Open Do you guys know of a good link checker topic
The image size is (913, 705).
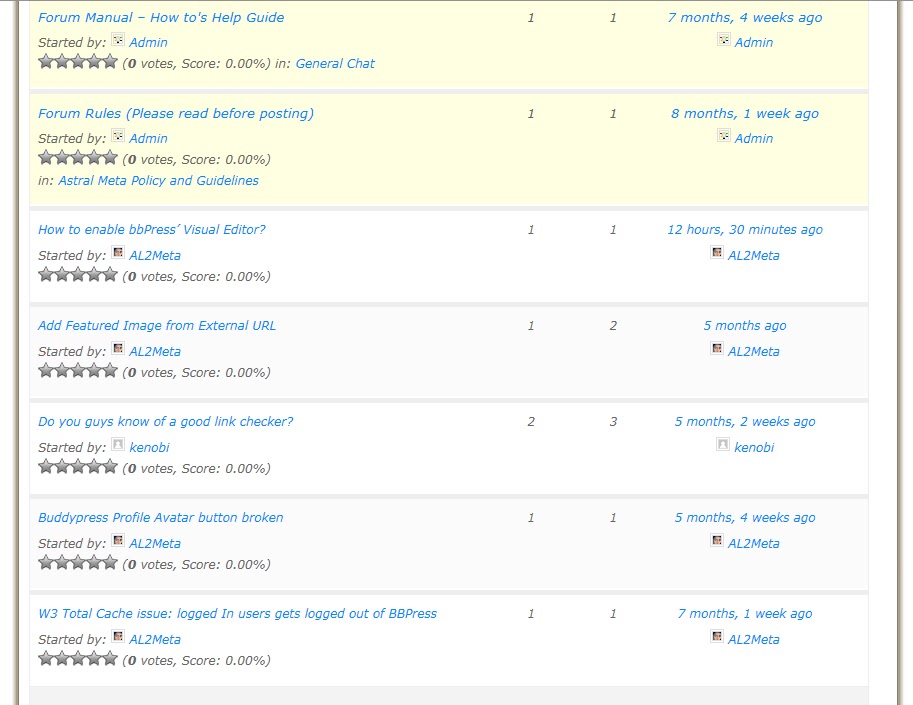click(165, 421)
